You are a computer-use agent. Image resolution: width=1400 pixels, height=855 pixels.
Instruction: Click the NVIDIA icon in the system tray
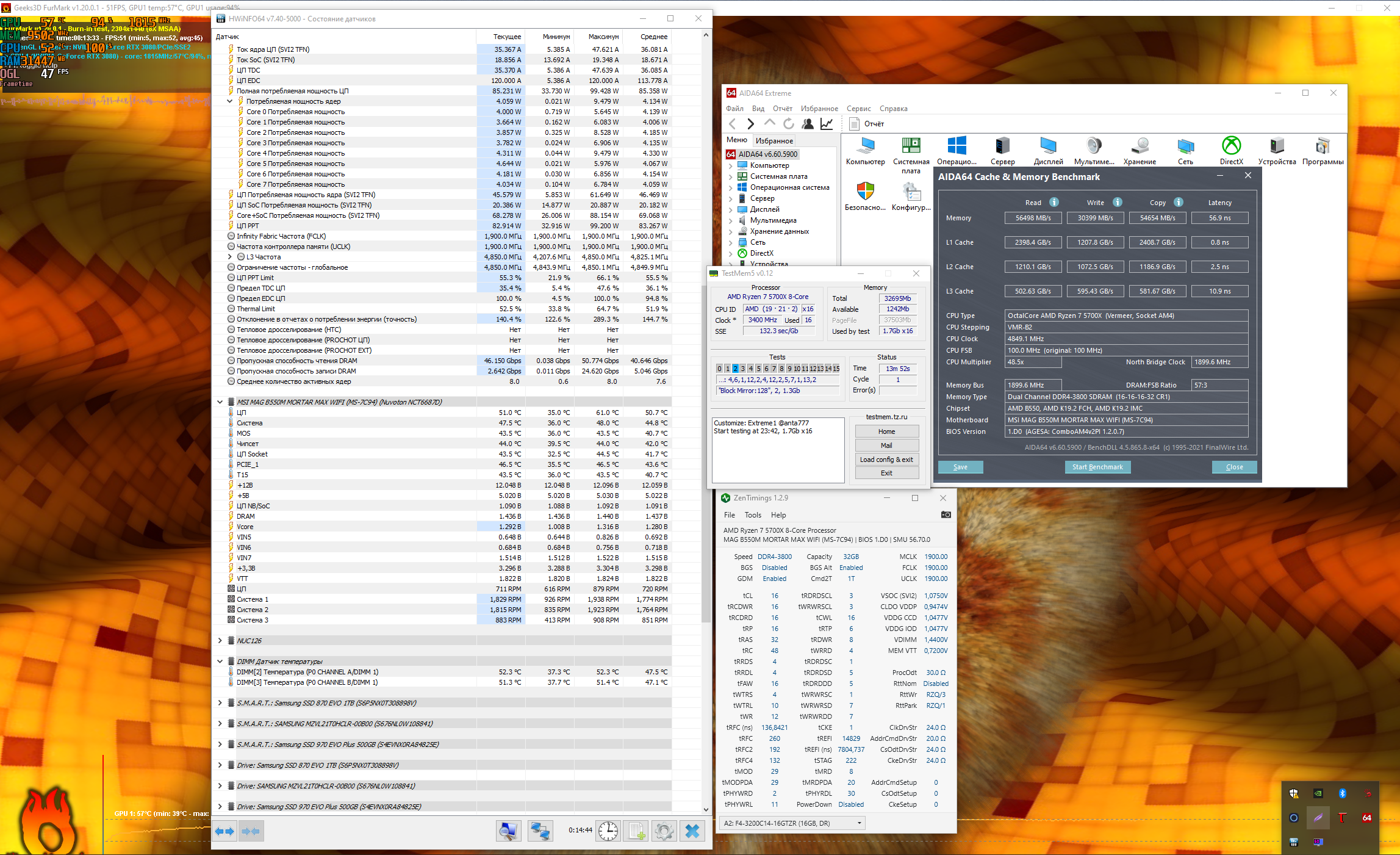(1318, 793)
